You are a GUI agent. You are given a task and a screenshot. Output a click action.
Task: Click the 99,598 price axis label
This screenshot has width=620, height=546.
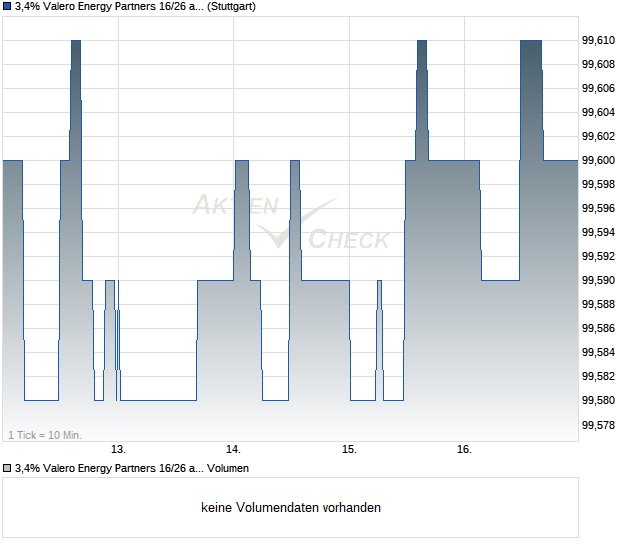[x=598, y=184]
